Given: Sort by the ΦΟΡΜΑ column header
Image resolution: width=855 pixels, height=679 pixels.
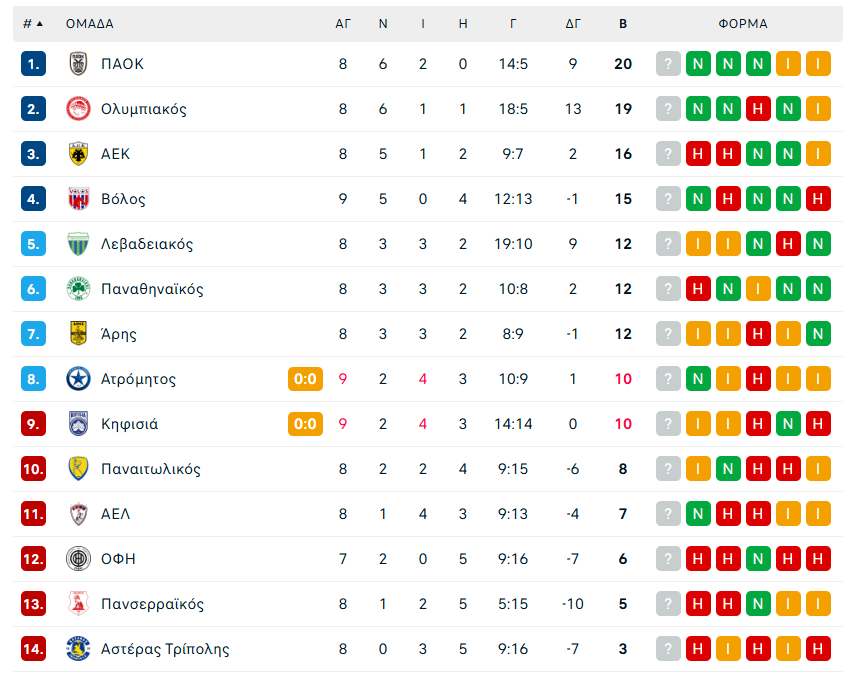Looking at the screenshot, I should point(741,24).
